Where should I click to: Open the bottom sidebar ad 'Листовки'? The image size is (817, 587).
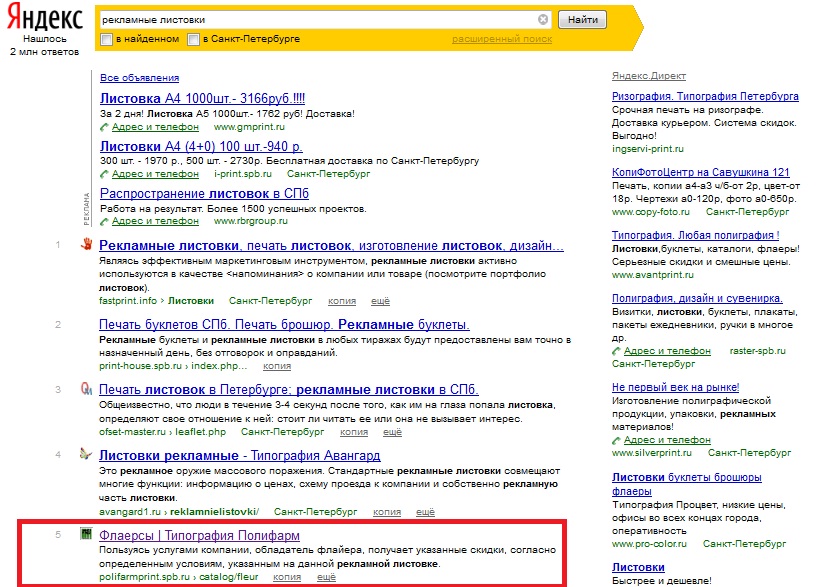click(638, 567)
